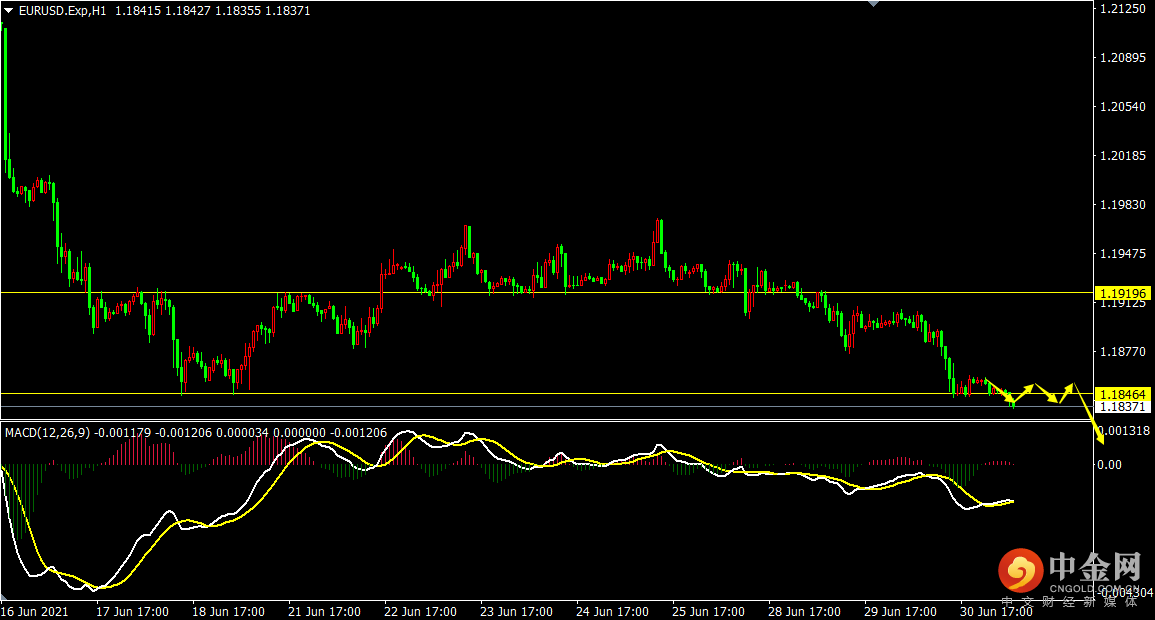Image resolution: width=1155 pixels, height=620 pixels.
Task: Click the current price label 1.18371
Action: click(x=1123, y=406)
